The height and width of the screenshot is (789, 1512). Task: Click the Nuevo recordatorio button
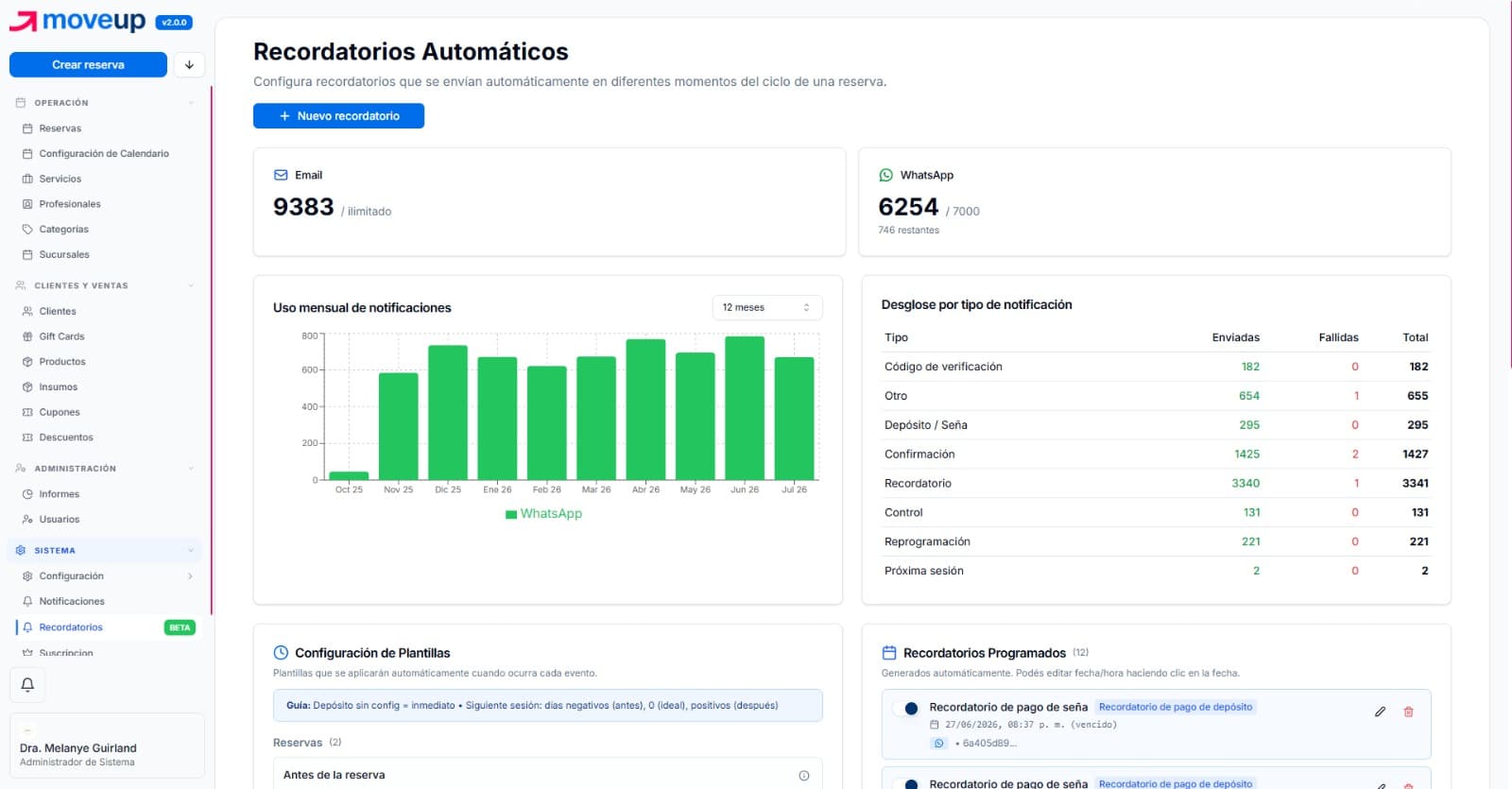pos(338,115)
